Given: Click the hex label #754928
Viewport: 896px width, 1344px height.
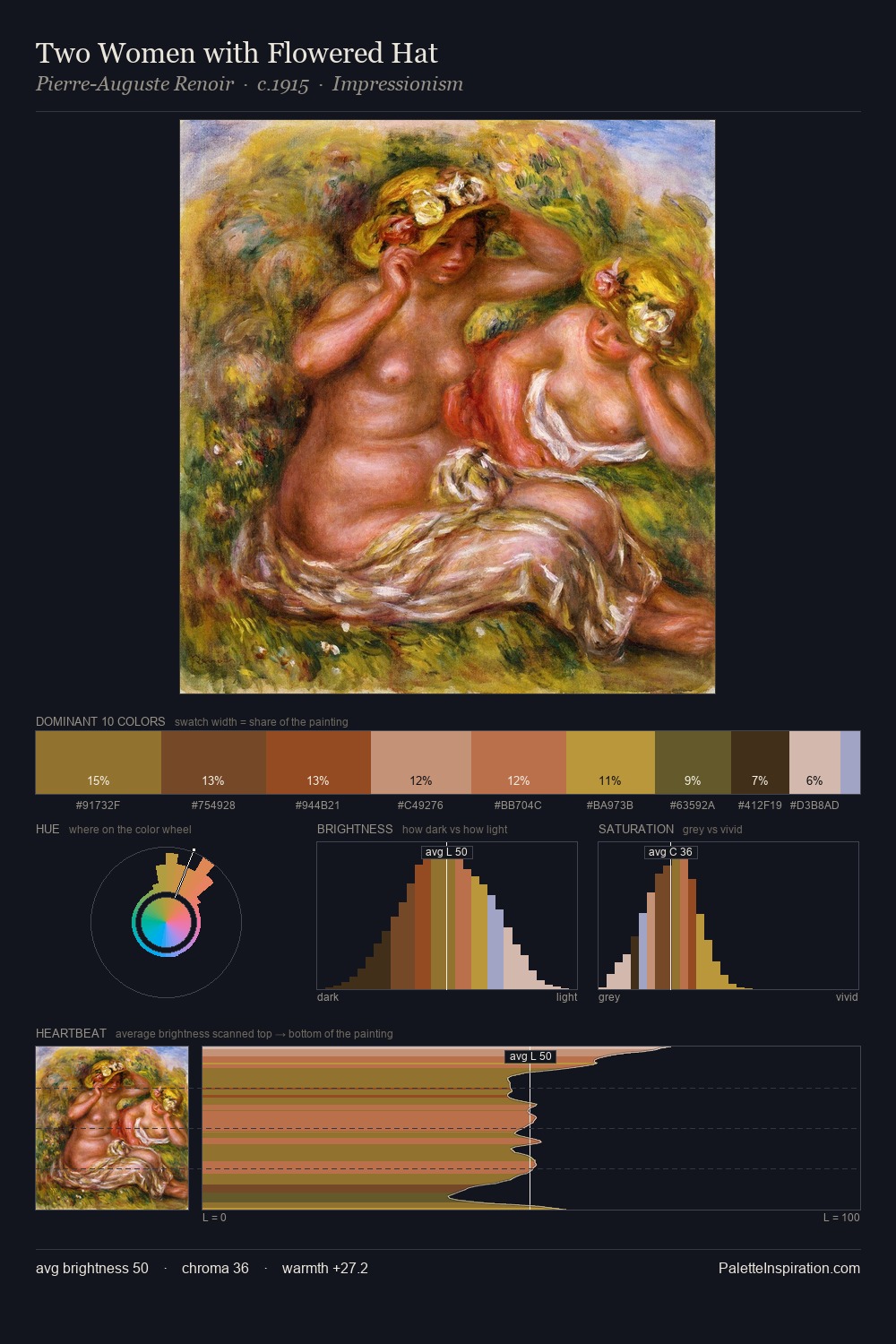Looking at the screenshot, I should (x=213, y=806).
